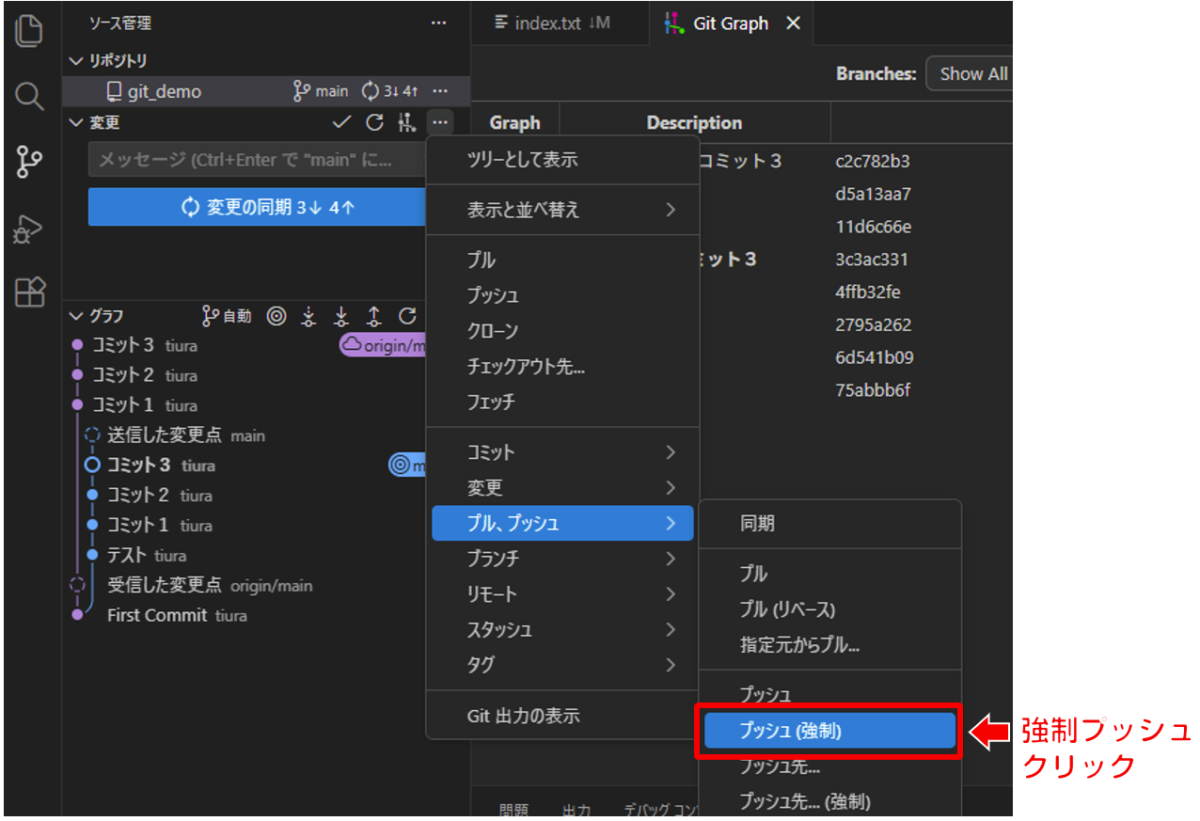Expand the ブランチ submenu
1200x821 pixels.
(562, 558)
